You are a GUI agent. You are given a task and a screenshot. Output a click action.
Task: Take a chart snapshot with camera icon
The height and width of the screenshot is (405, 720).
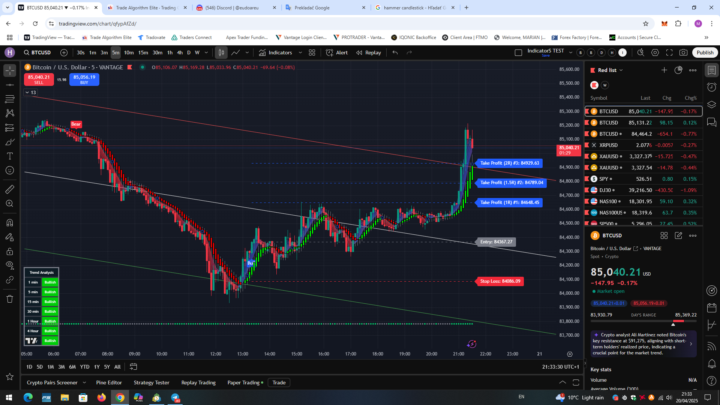coord(684,53)
